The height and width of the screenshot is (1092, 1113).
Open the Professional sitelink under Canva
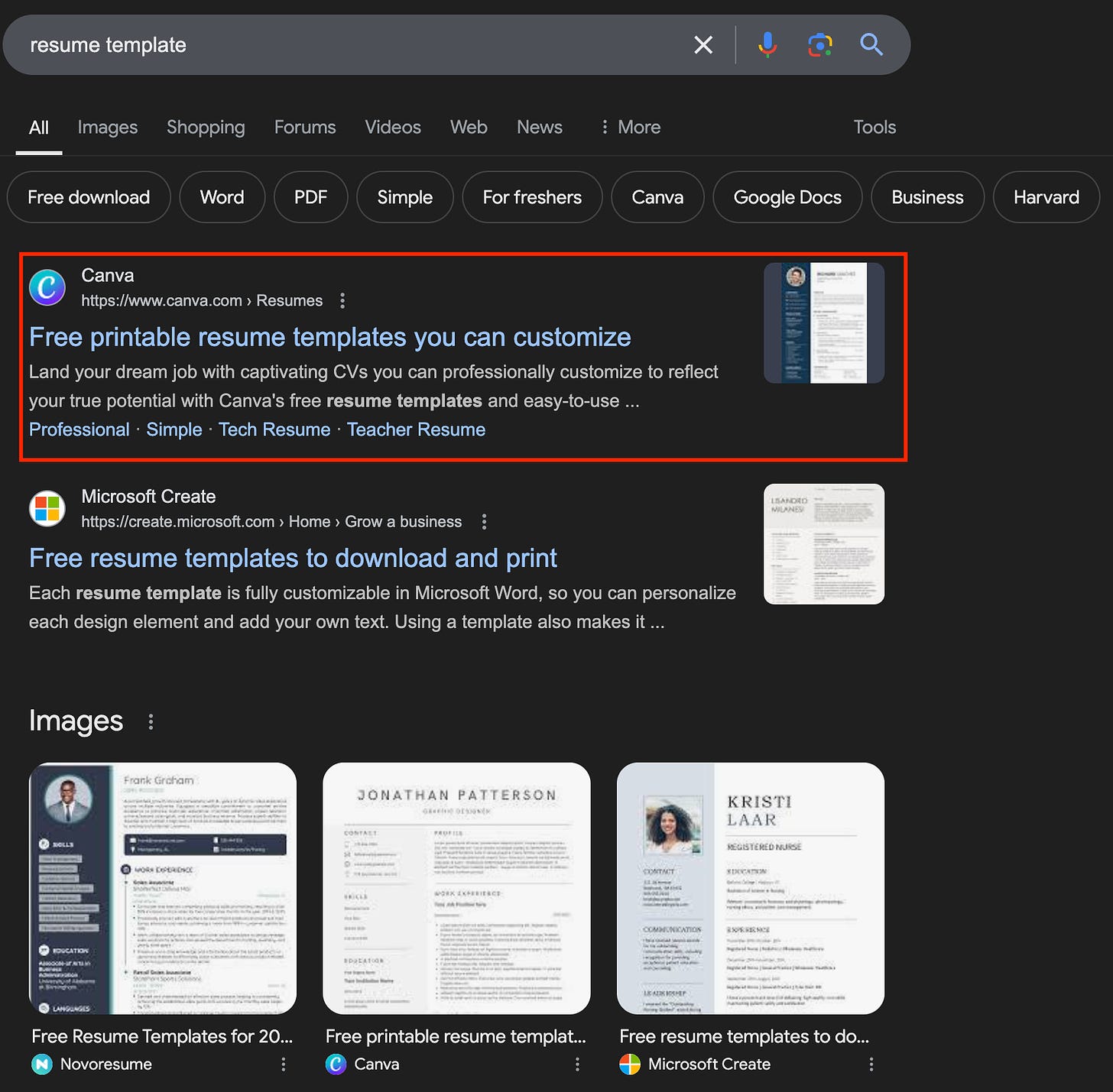pos(79,429)
